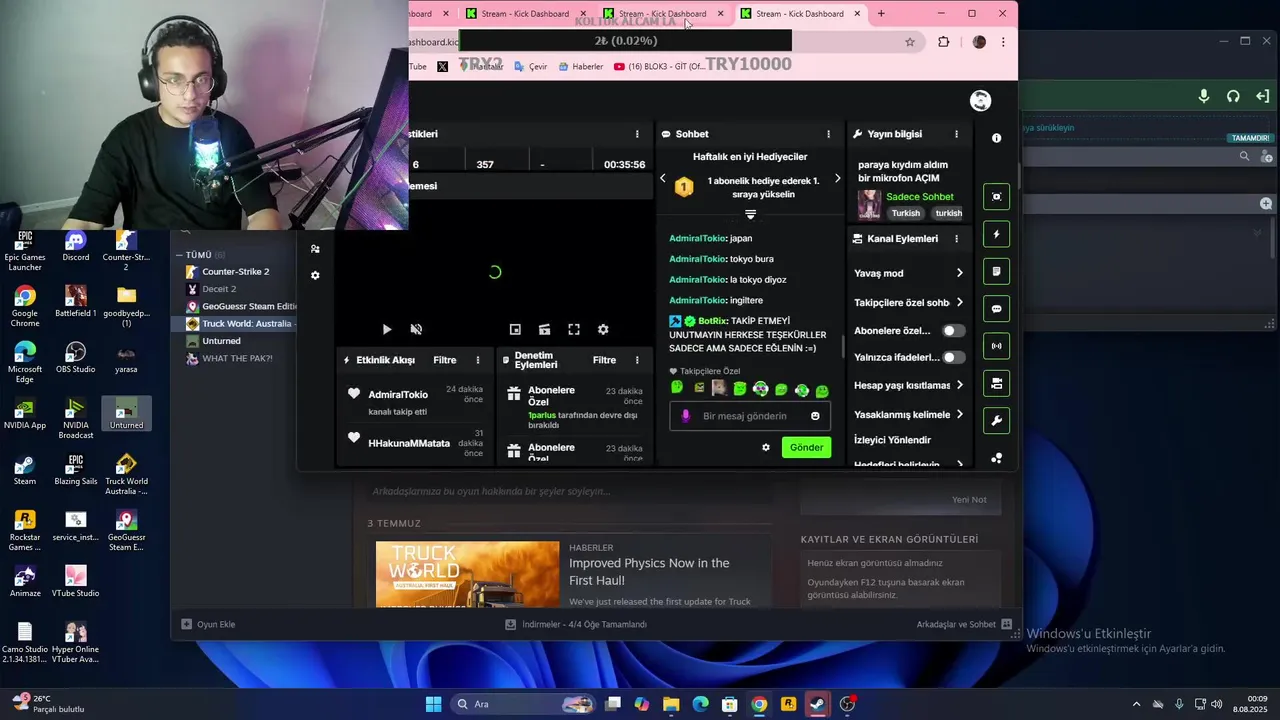The image size is (1280, 720).
Task: Click the Discord desktop shortcut
Action: 76,247
